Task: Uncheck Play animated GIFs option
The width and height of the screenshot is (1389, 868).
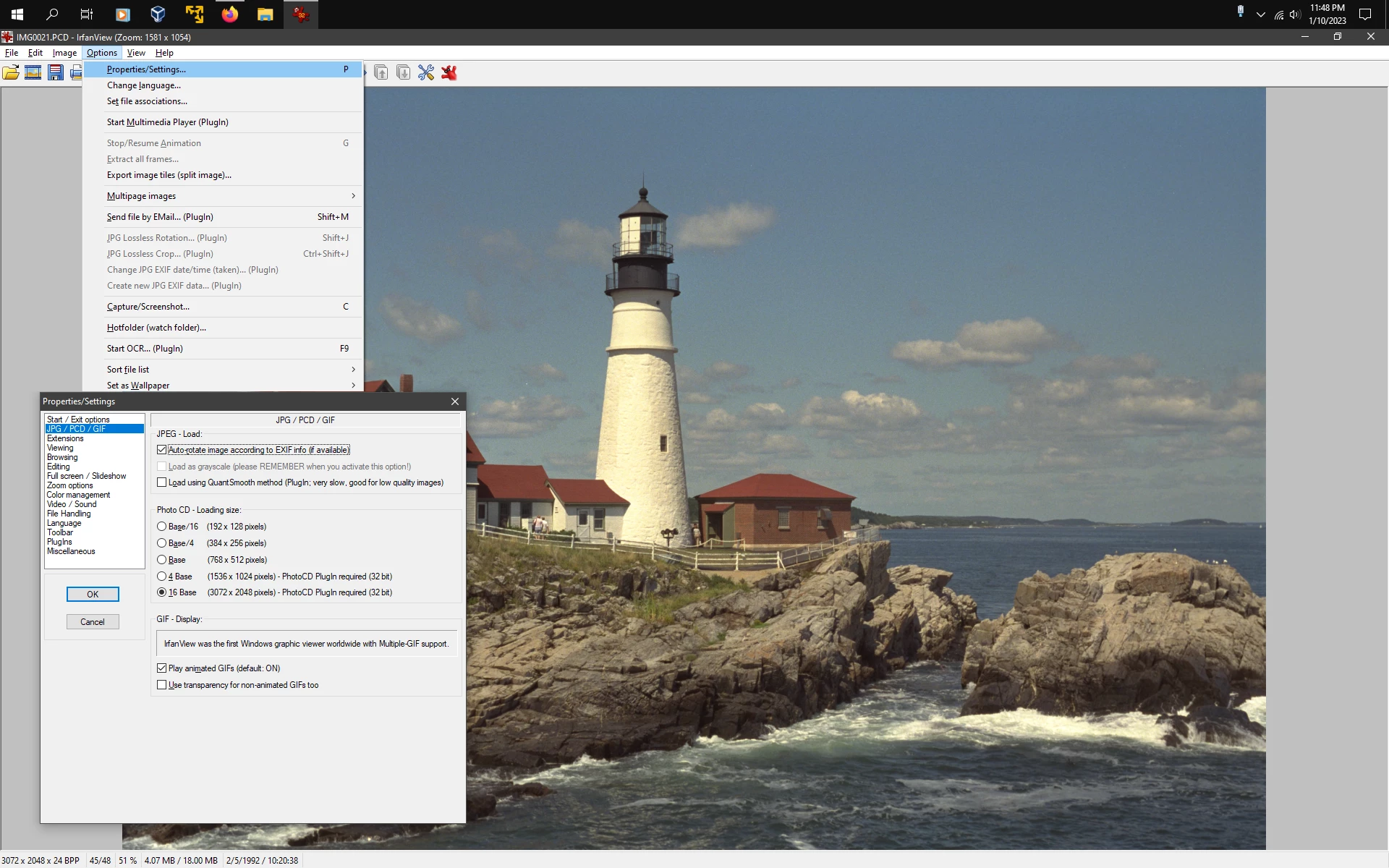Action: coord(162,668)
